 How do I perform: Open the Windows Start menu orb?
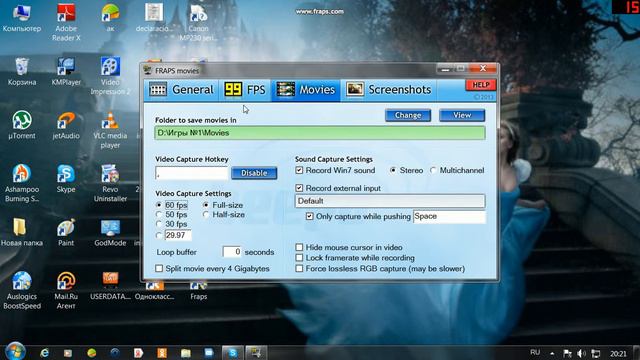pos(15,351)
